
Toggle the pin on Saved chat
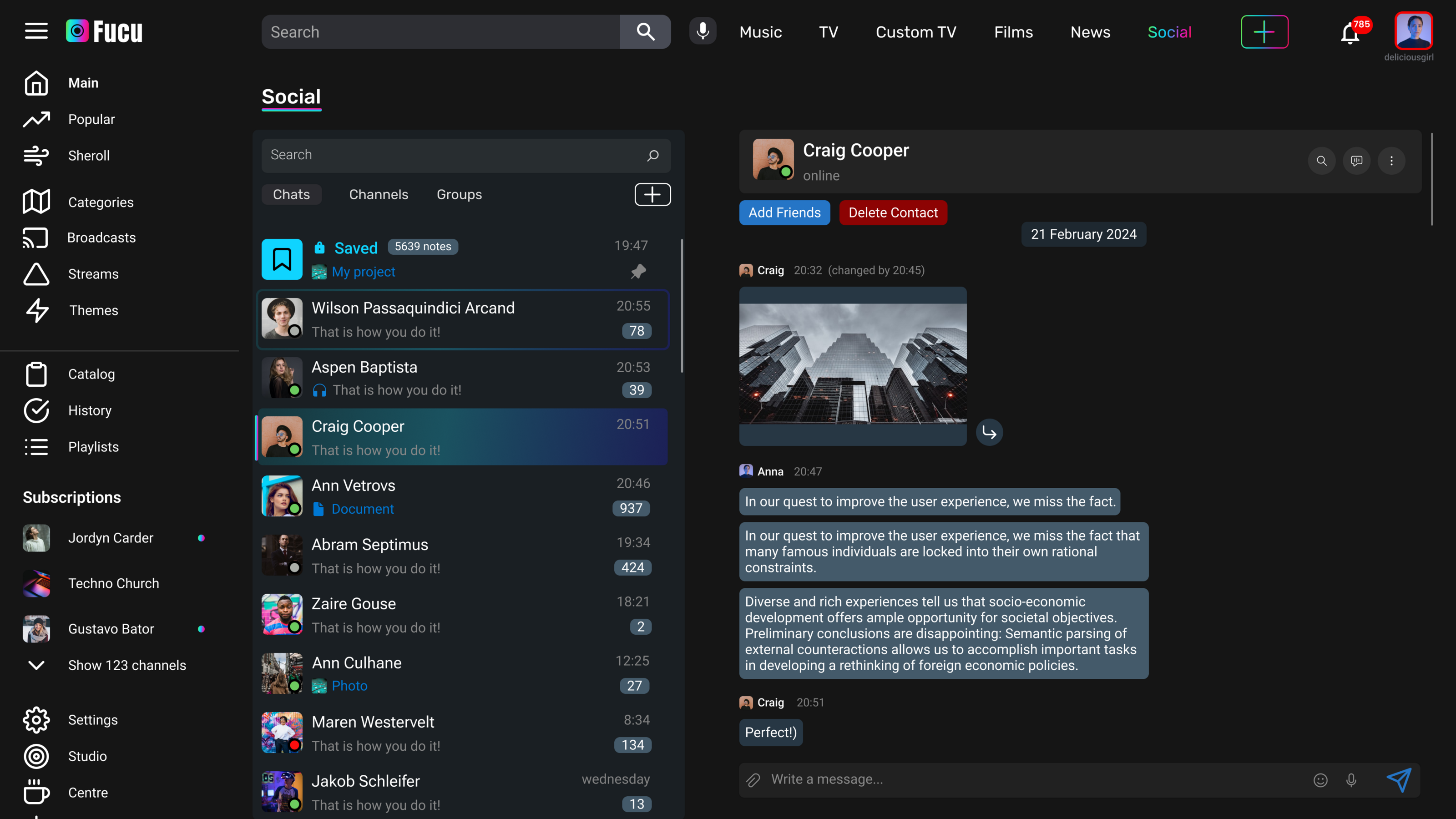638,271
